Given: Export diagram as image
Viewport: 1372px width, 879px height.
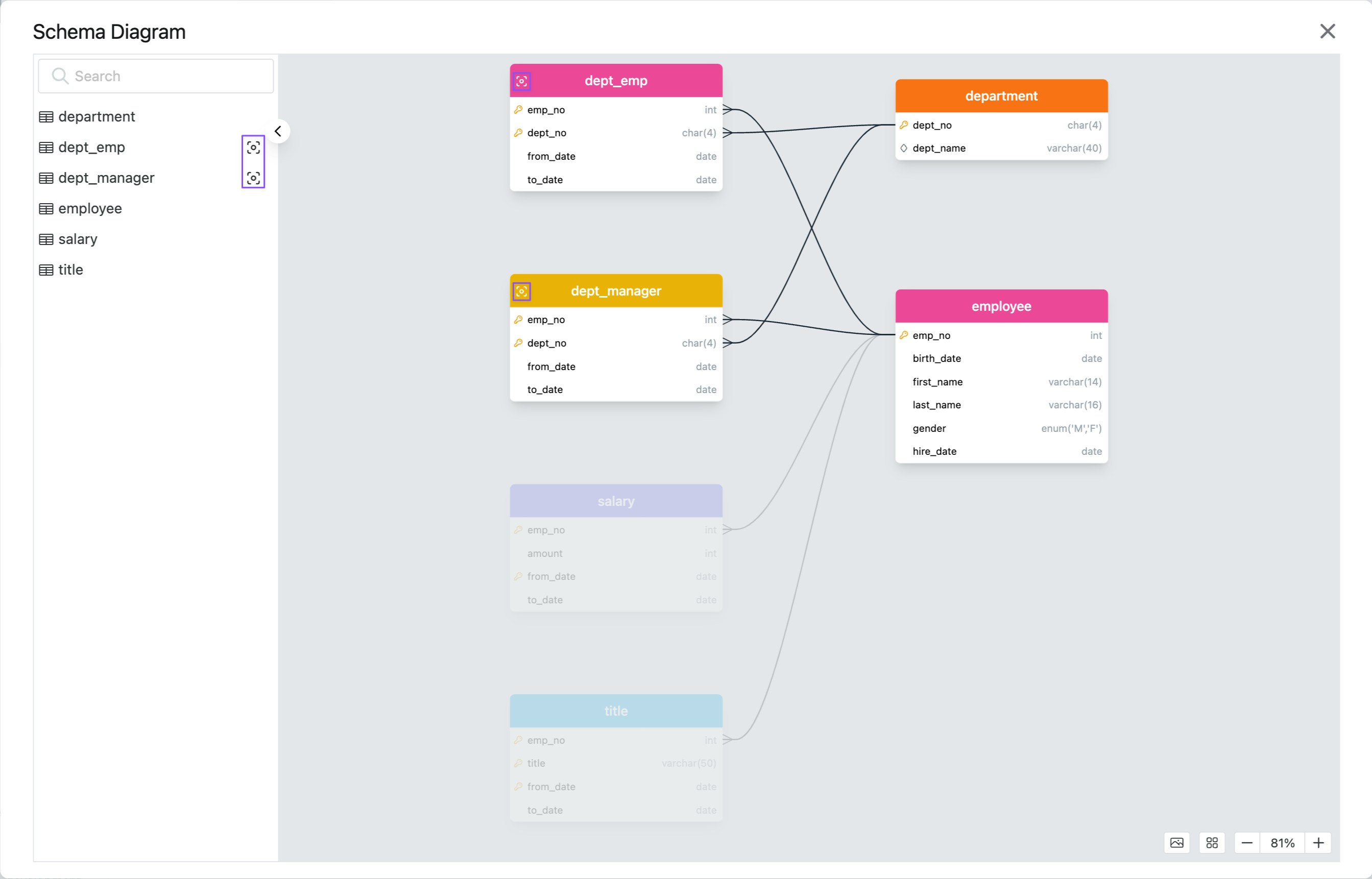Looking at the screenshot, I should [x=1177, y=842].
